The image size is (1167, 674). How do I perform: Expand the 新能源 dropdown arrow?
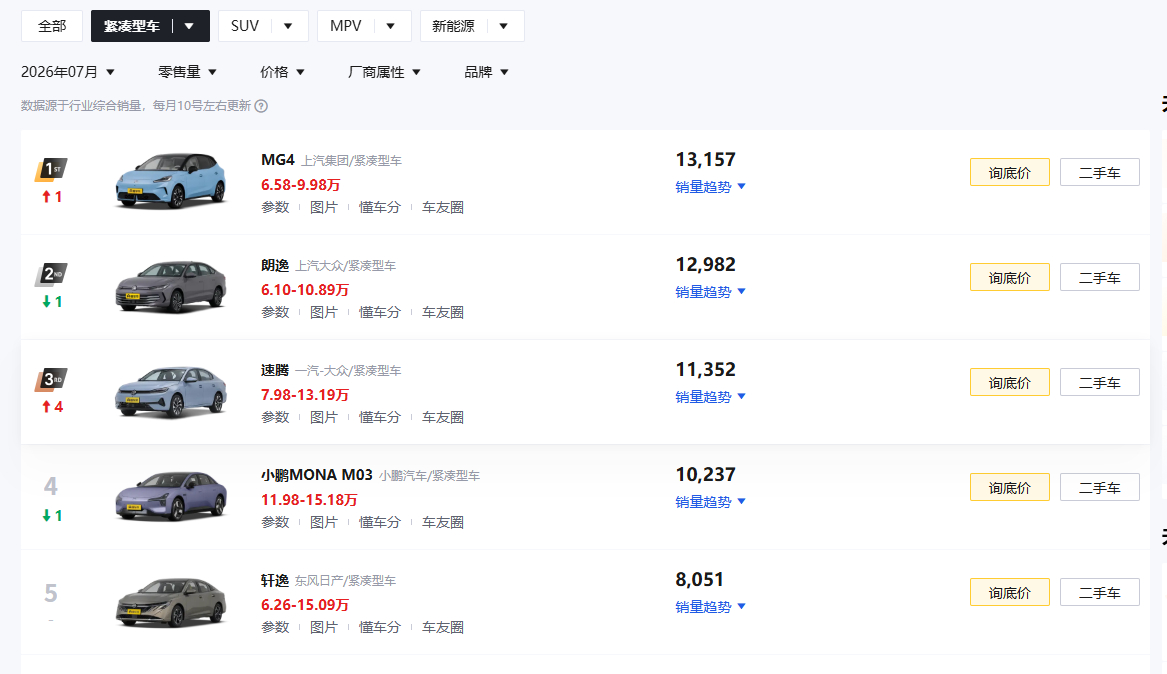(503, 26)
